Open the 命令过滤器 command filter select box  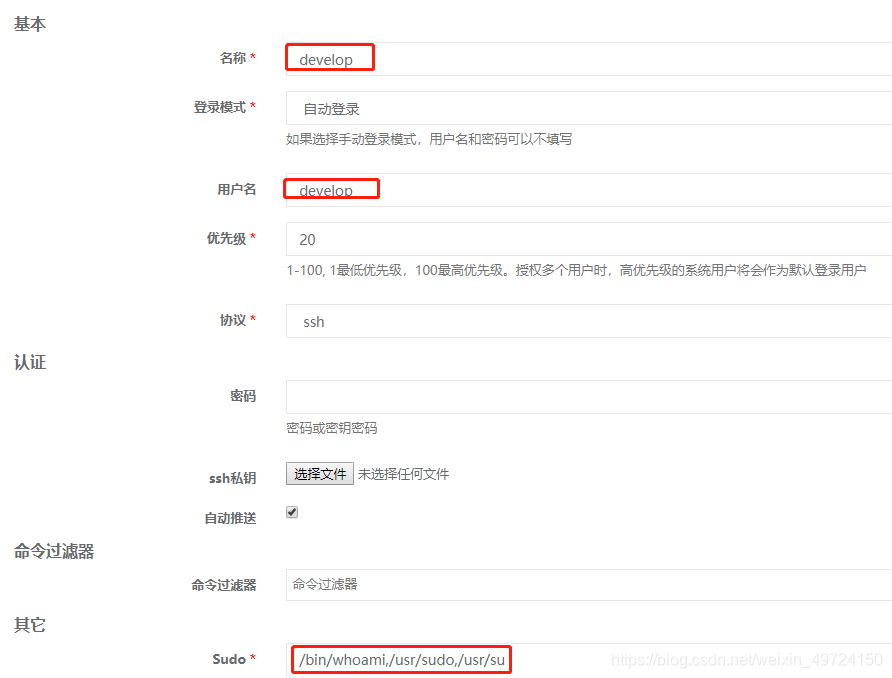(589, 585)
